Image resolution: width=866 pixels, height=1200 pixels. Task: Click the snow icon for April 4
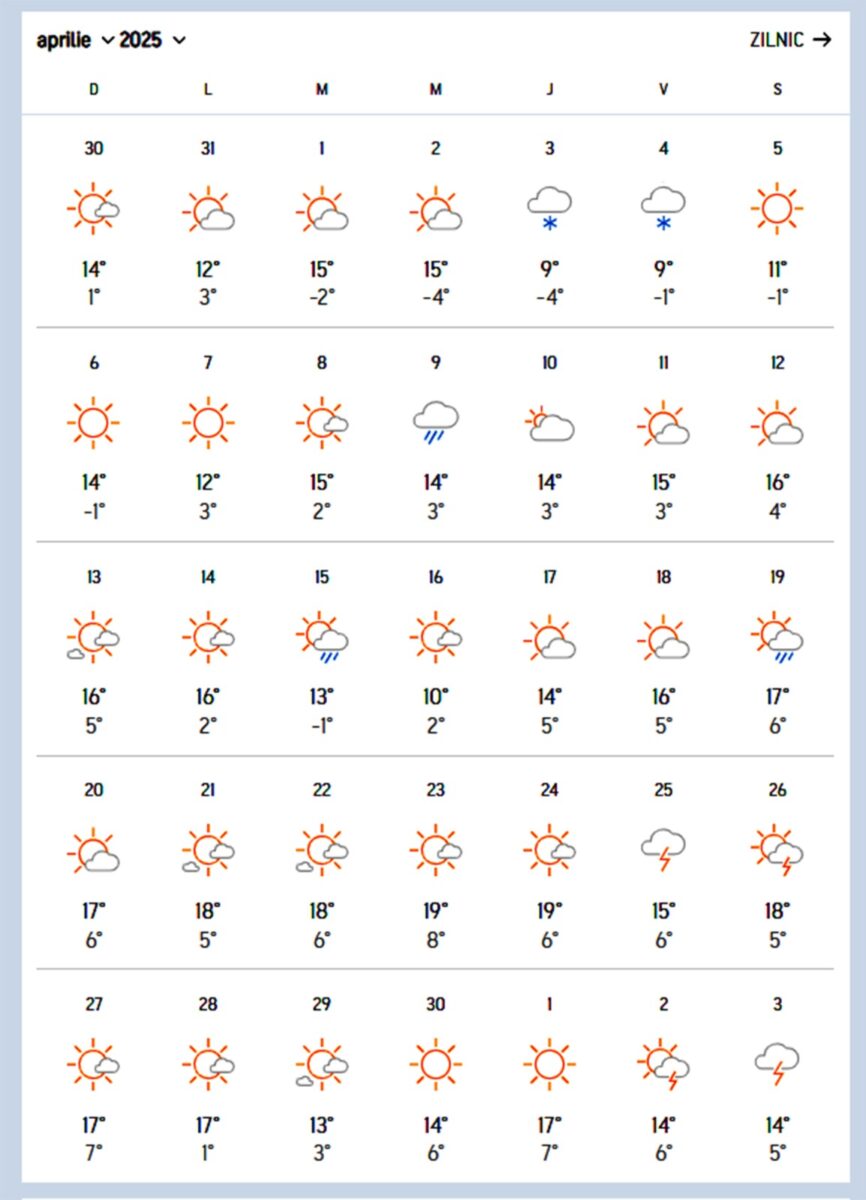click(x=663, y=210)
